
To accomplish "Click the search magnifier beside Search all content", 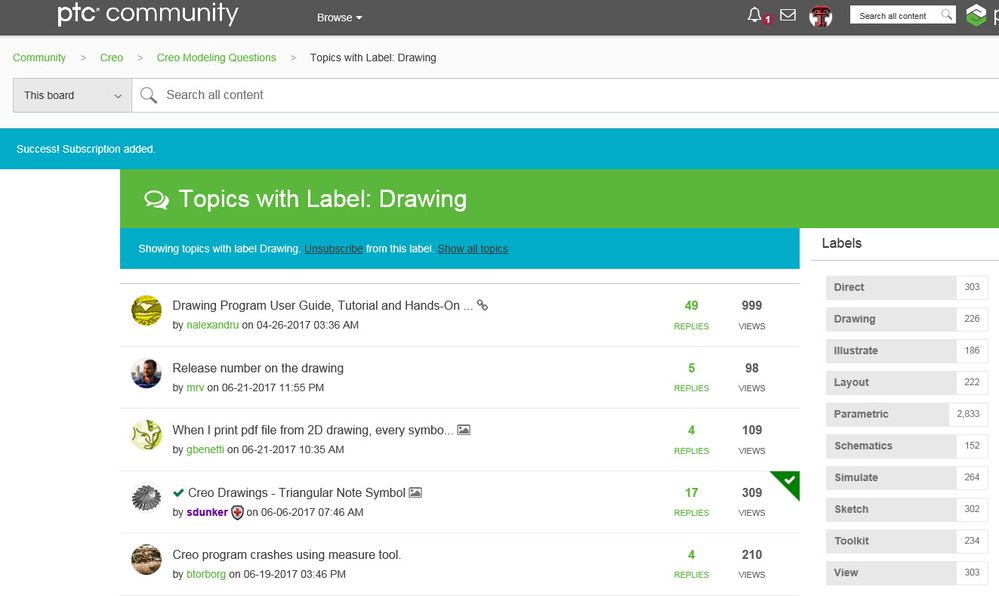I will [148, 95].
